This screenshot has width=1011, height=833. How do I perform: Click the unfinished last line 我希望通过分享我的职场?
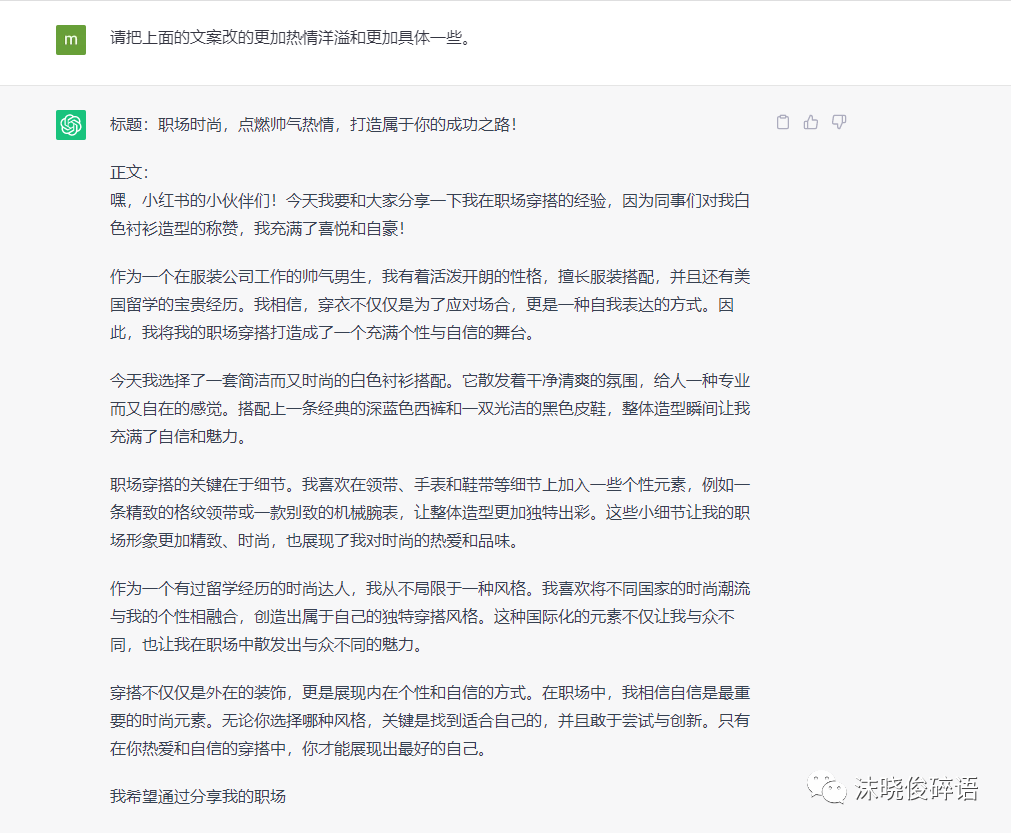pos(198,796)
